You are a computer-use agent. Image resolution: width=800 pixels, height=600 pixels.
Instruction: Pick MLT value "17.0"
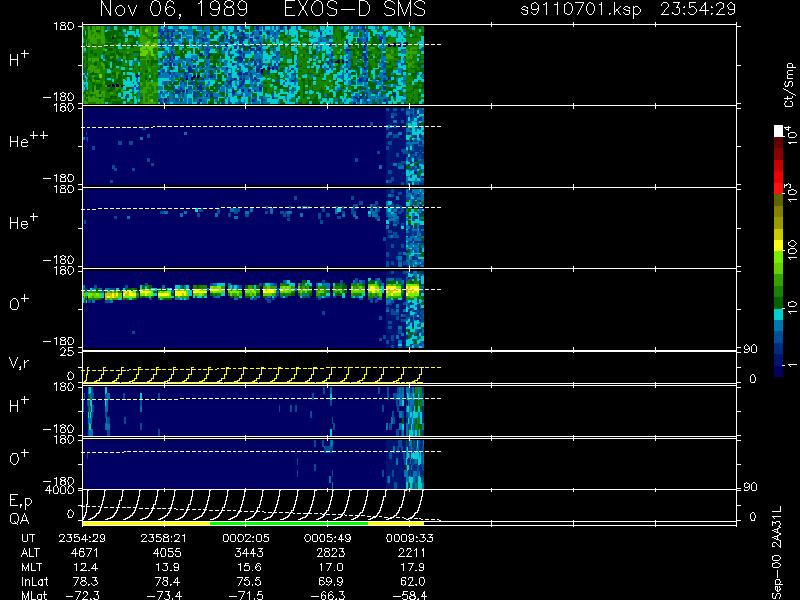(331, 567)
